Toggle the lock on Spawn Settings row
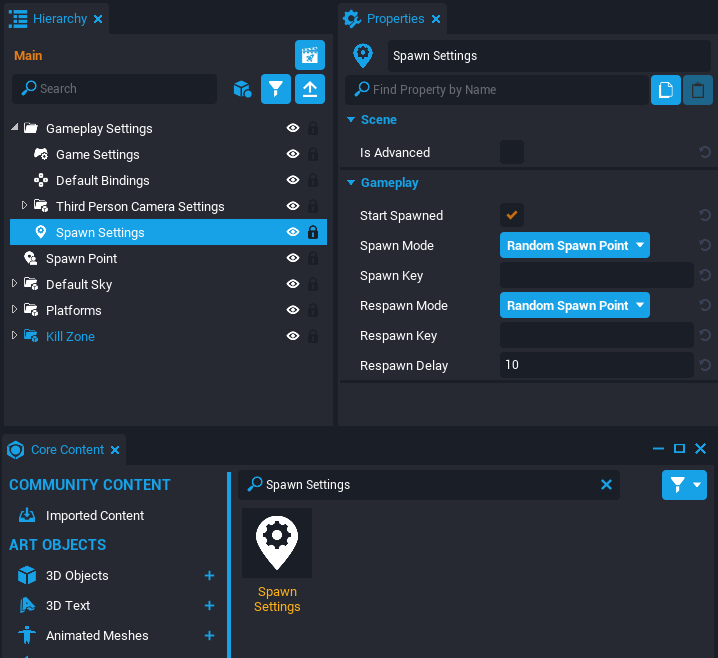The image size is (718, 658). (x=313, y=232)
